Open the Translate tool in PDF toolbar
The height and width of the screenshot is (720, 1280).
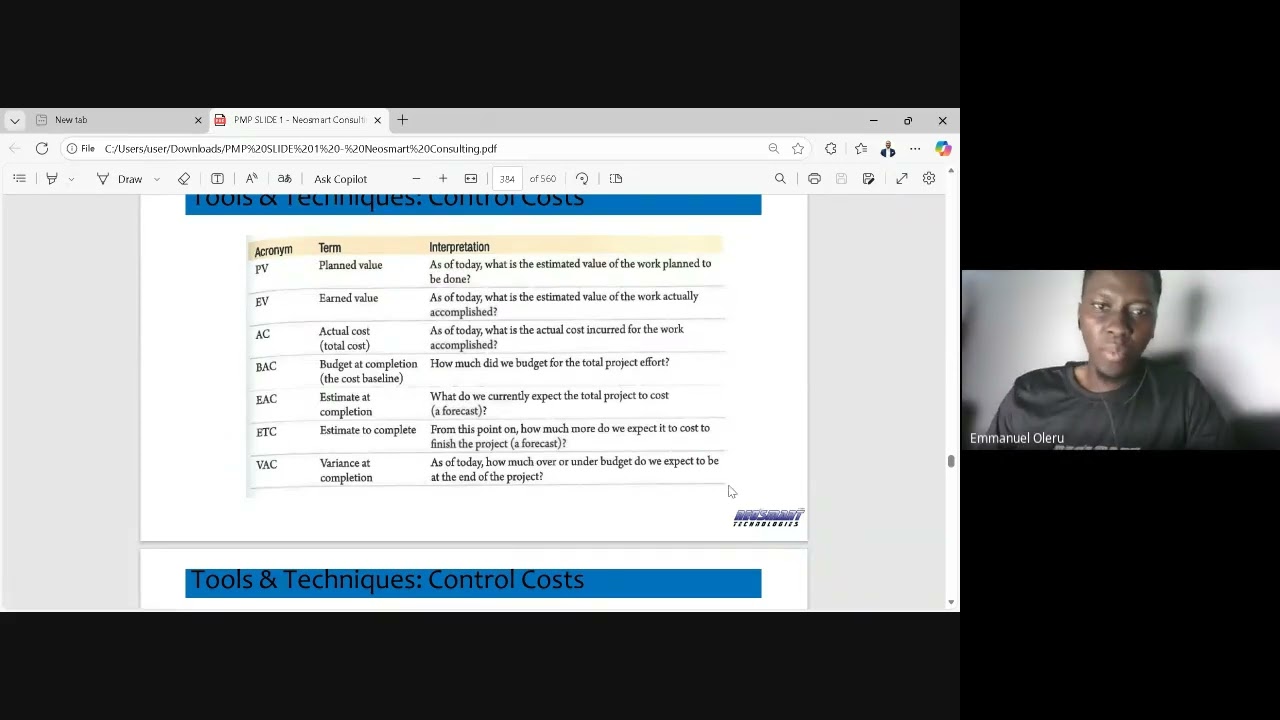point(284,179)
